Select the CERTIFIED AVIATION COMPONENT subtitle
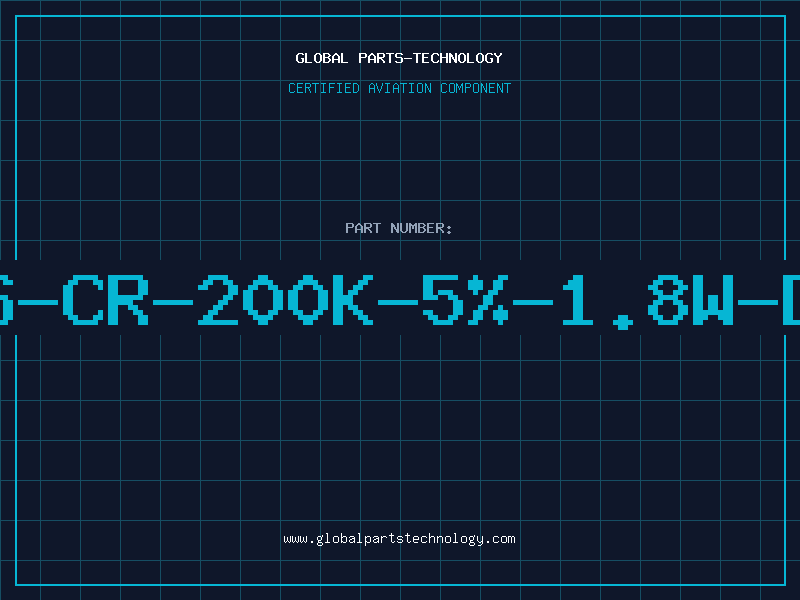 (399, 88)
